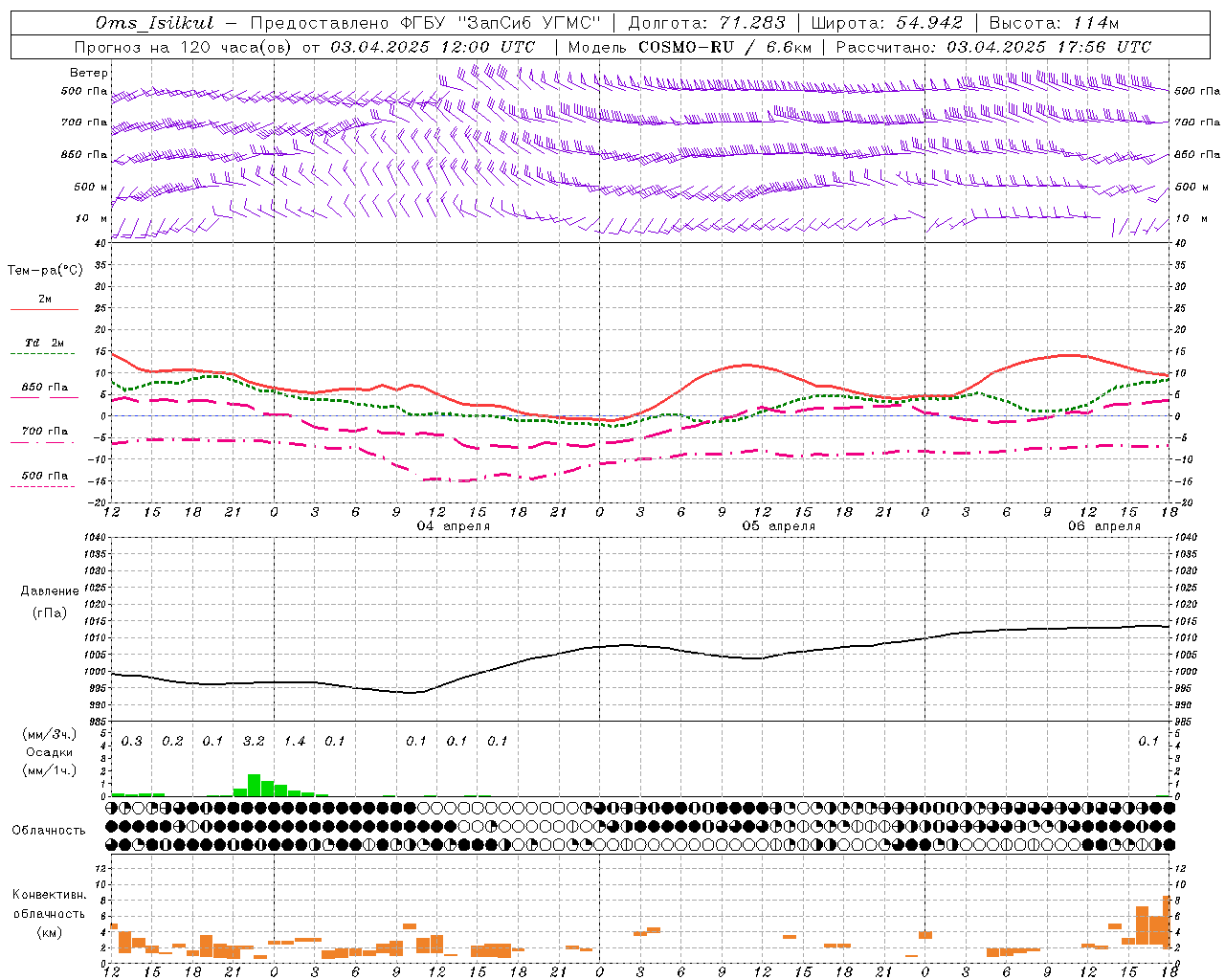Click the 06 апреля date label
The image size is (1225, 980).
1104,526
